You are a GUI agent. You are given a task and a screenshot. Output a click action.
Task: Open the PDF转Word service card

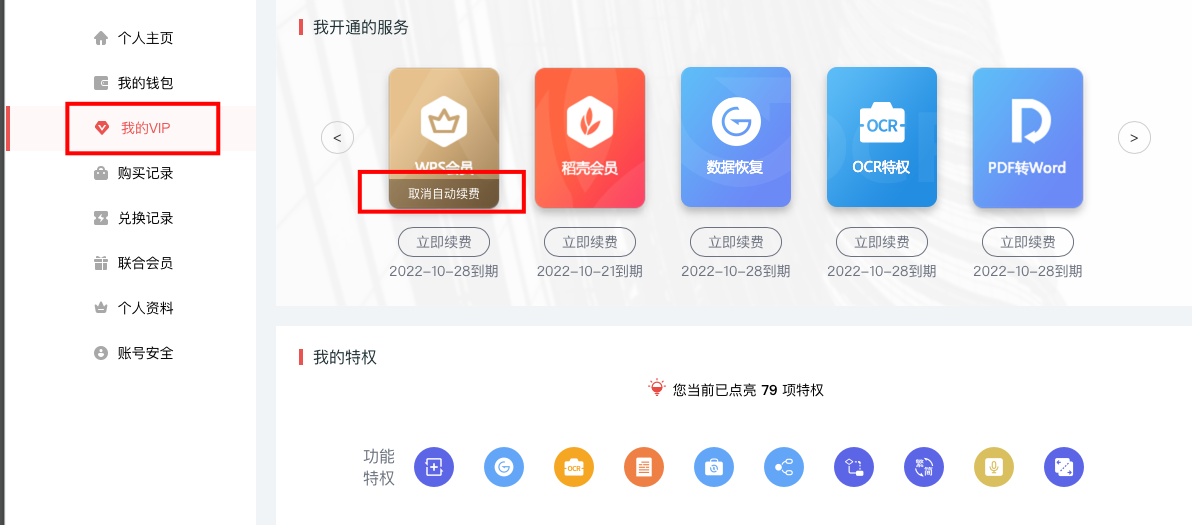(x=1028, y=138)
